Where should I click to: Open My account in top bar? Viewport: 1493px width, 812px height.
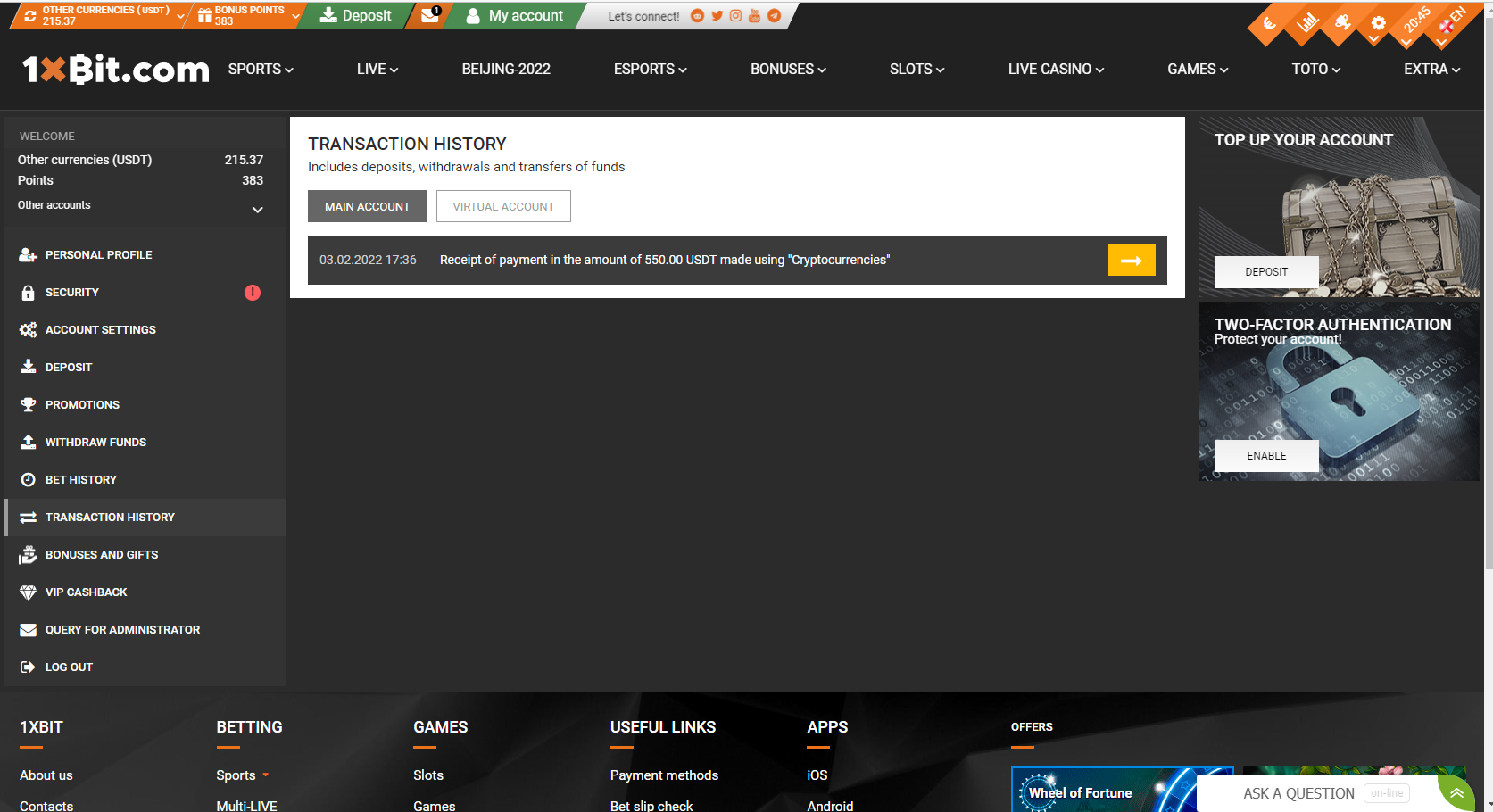pos(515,16)
